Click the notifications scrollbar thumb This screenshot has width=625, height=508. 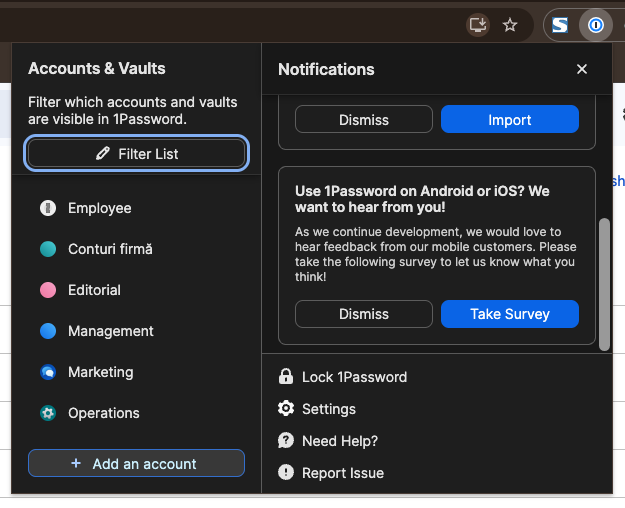[605, 284]
